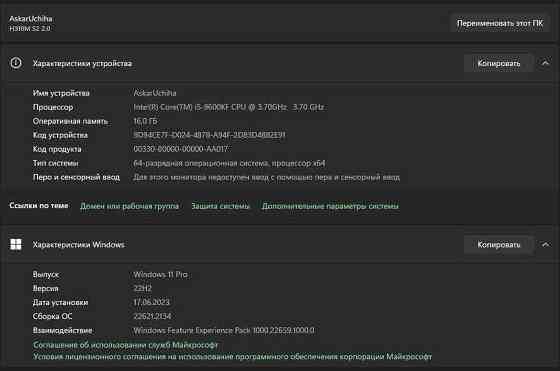Click the Windows 11 Pro edition value

tap(160, 275)
